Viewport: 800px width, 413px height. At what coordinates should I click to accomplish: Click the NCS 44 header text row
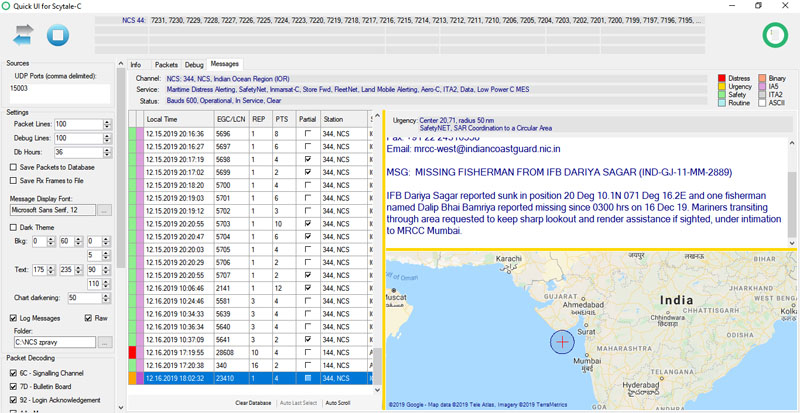coord(399,20)
